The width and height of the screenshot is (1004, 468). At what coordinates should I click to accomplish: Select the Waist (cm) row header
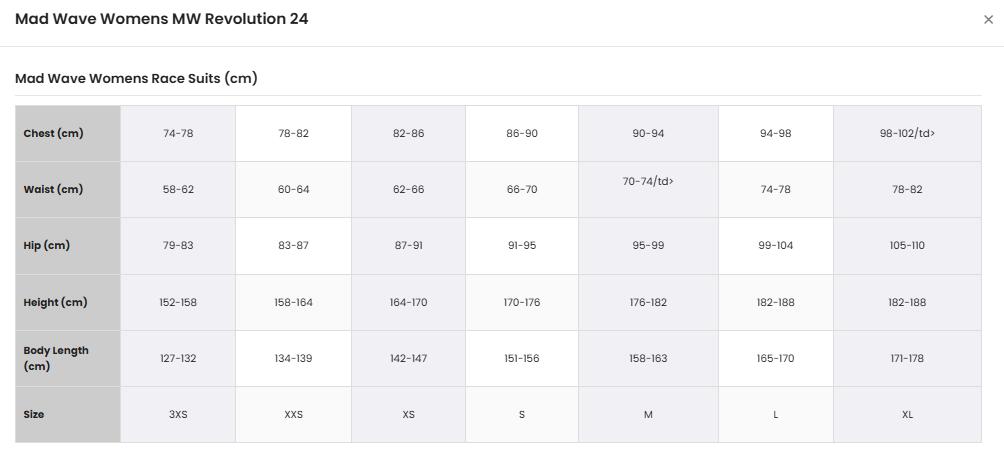click(68, 190)
